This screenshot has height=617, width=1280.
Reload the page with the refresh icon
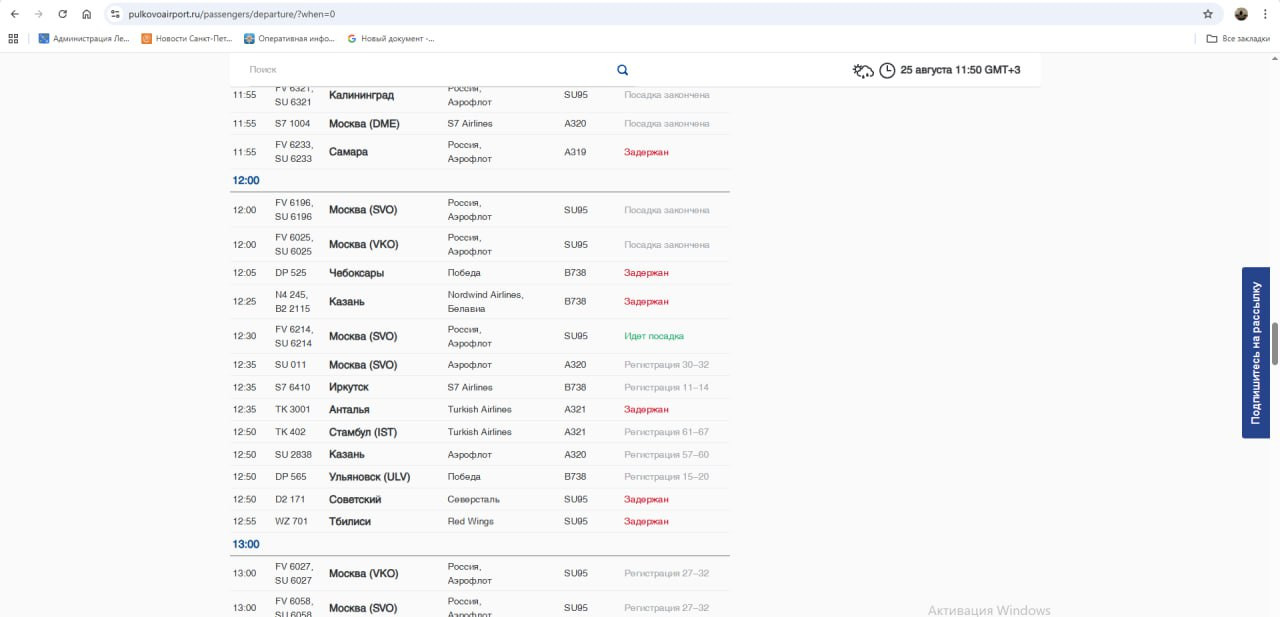[x=63, y=14]
